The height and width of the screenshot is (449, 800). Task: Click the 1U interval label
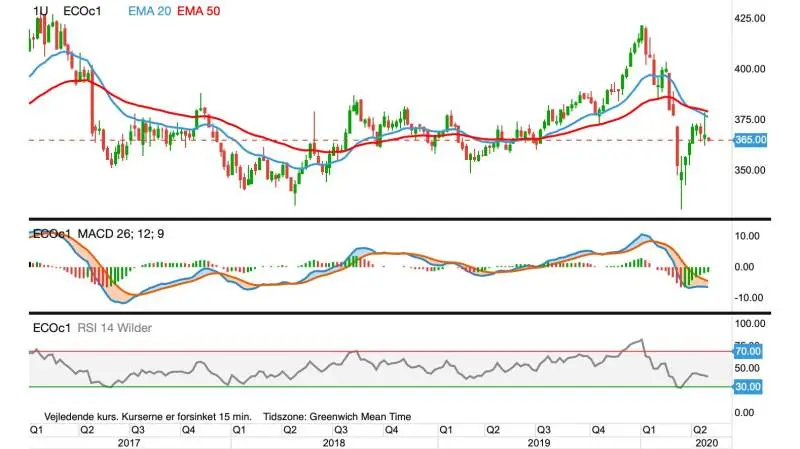40,11
